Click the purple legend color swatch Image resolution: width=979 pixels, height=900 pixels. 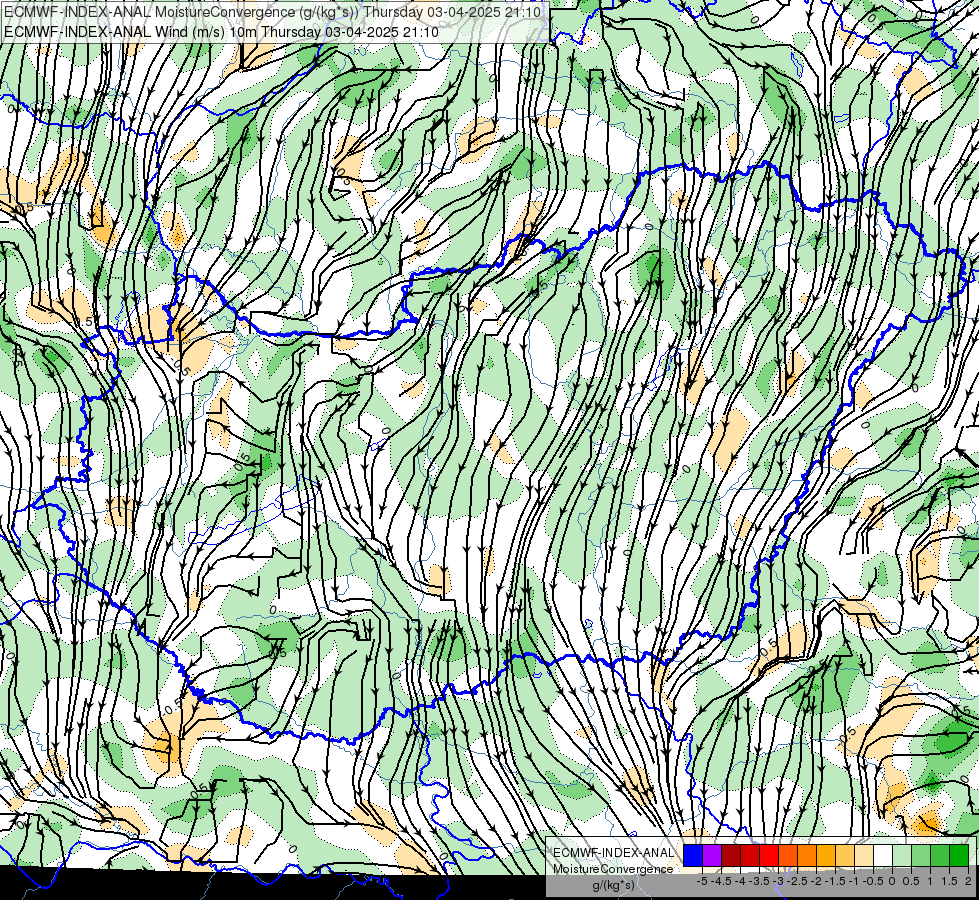click(712, 855)
